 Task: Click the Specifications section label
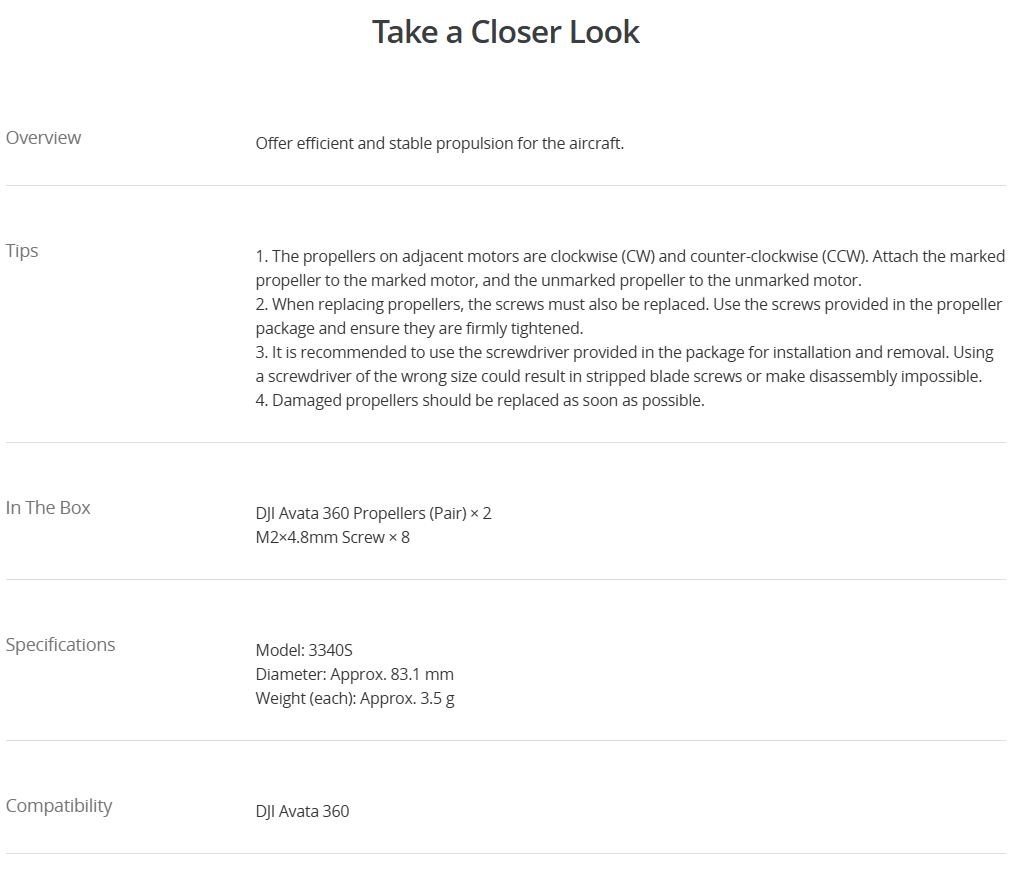pos(60,645)
